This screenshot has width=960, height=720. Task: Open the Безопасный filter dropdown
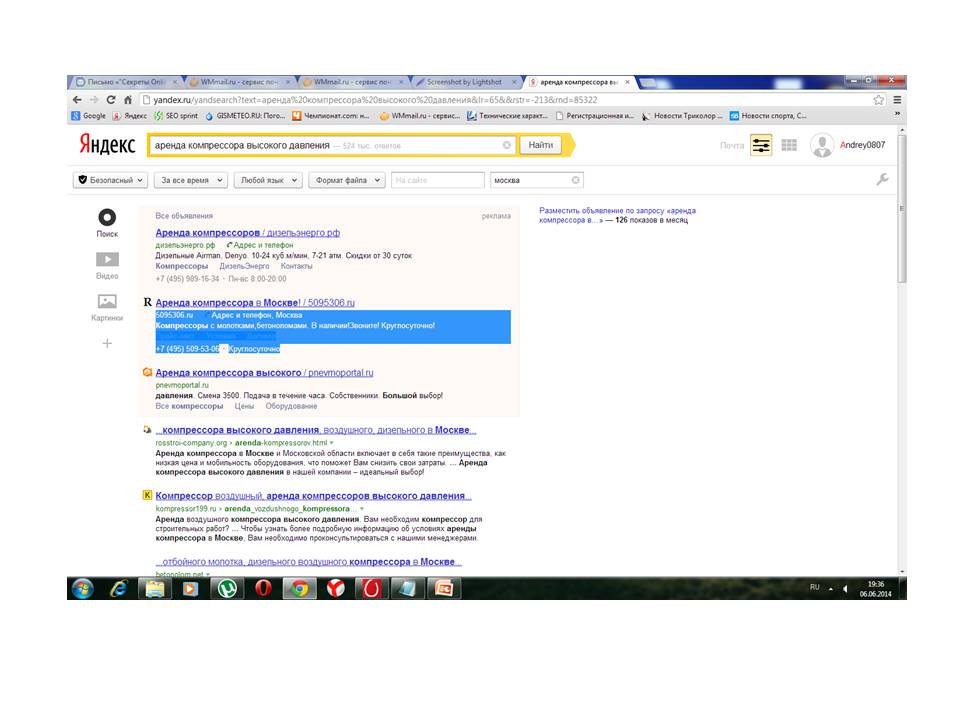[111, 180]
